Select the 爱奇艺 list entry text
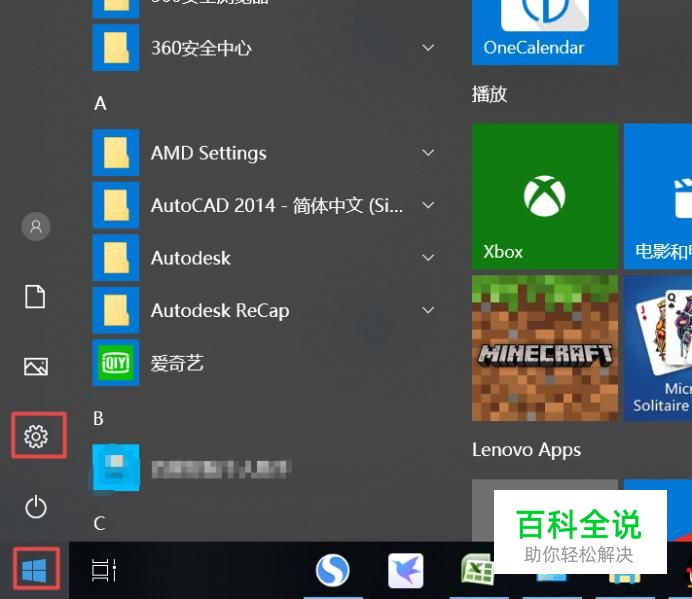The image size is (692, 599). click(x=177, y=363)
